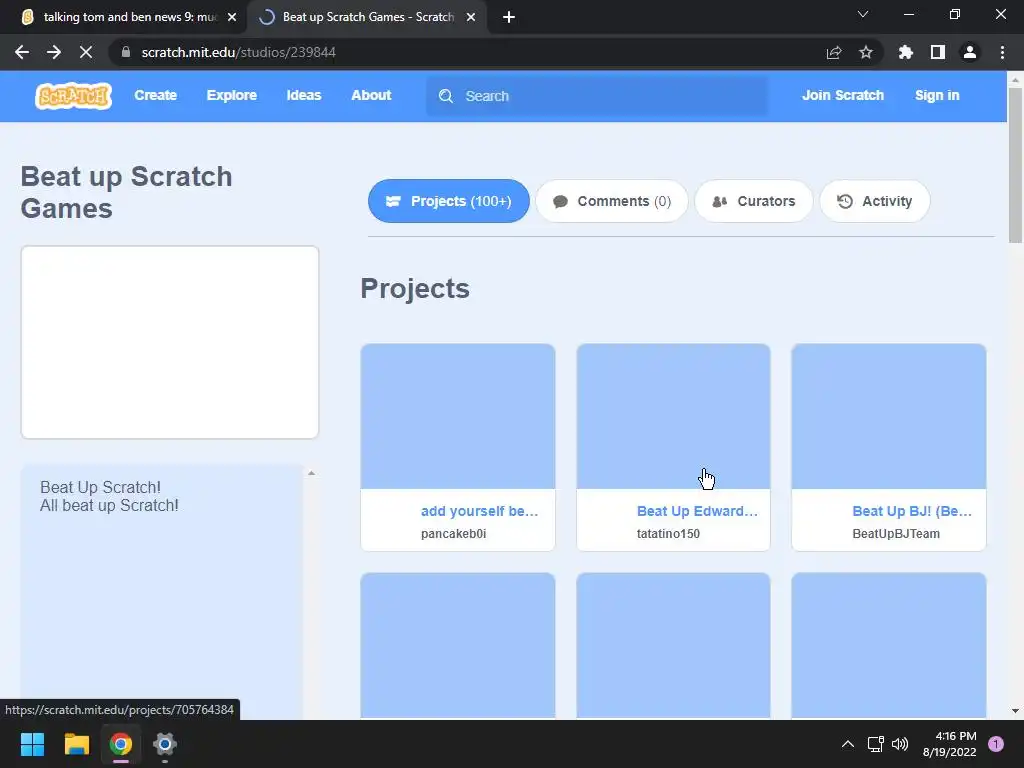Open the Windows Start menu

32,744
